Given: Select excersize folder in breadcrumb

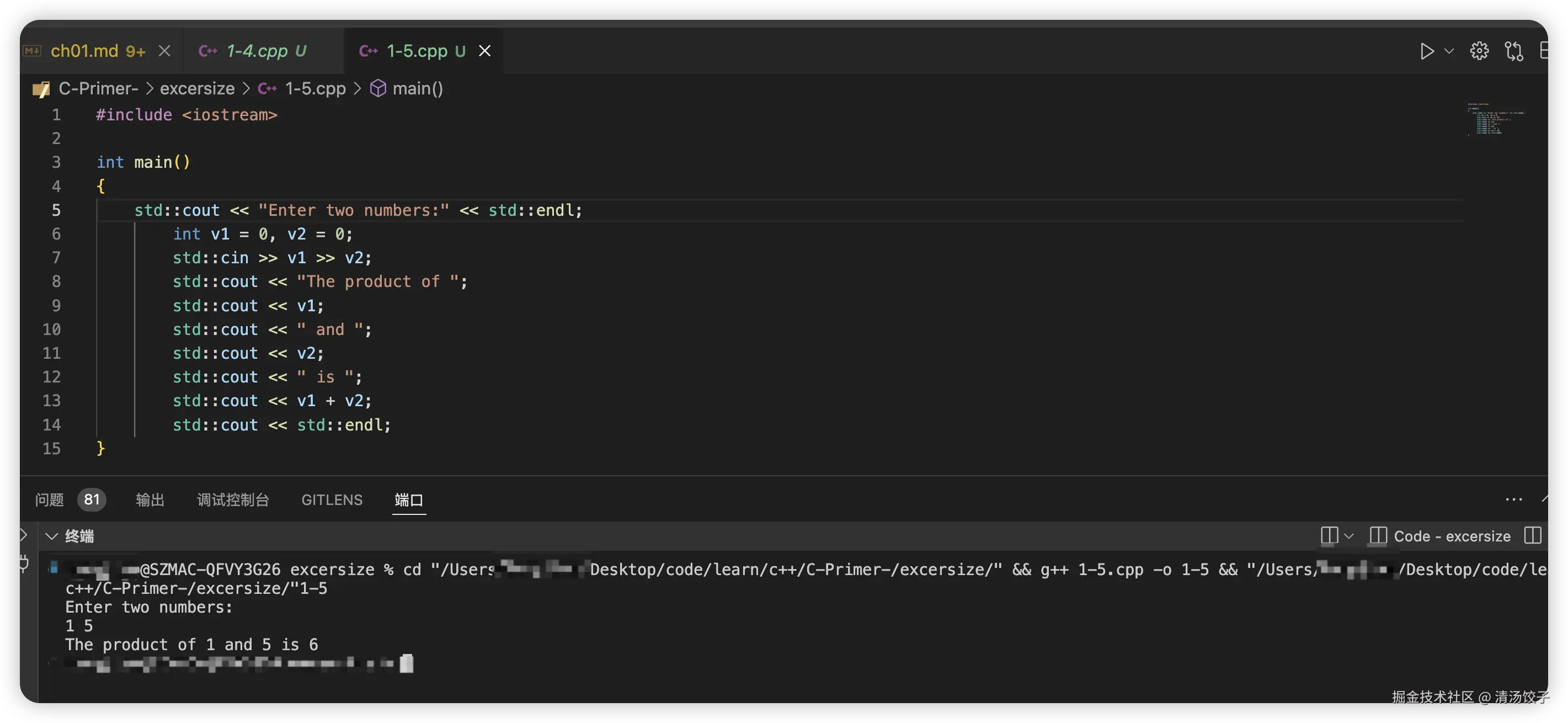Looking at the screenshot, I should point(196,89).
